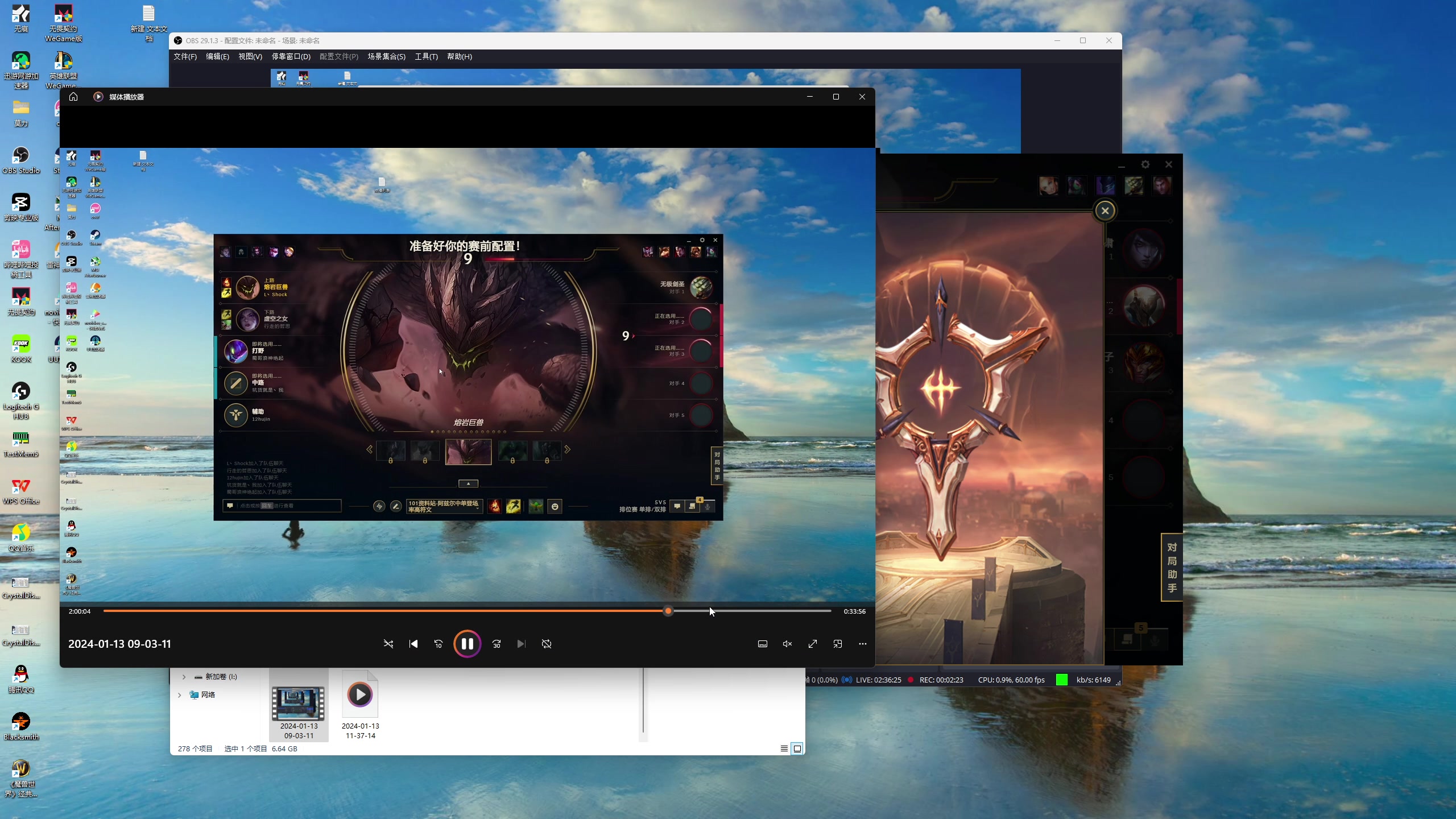Go to next track

(521, 644)
